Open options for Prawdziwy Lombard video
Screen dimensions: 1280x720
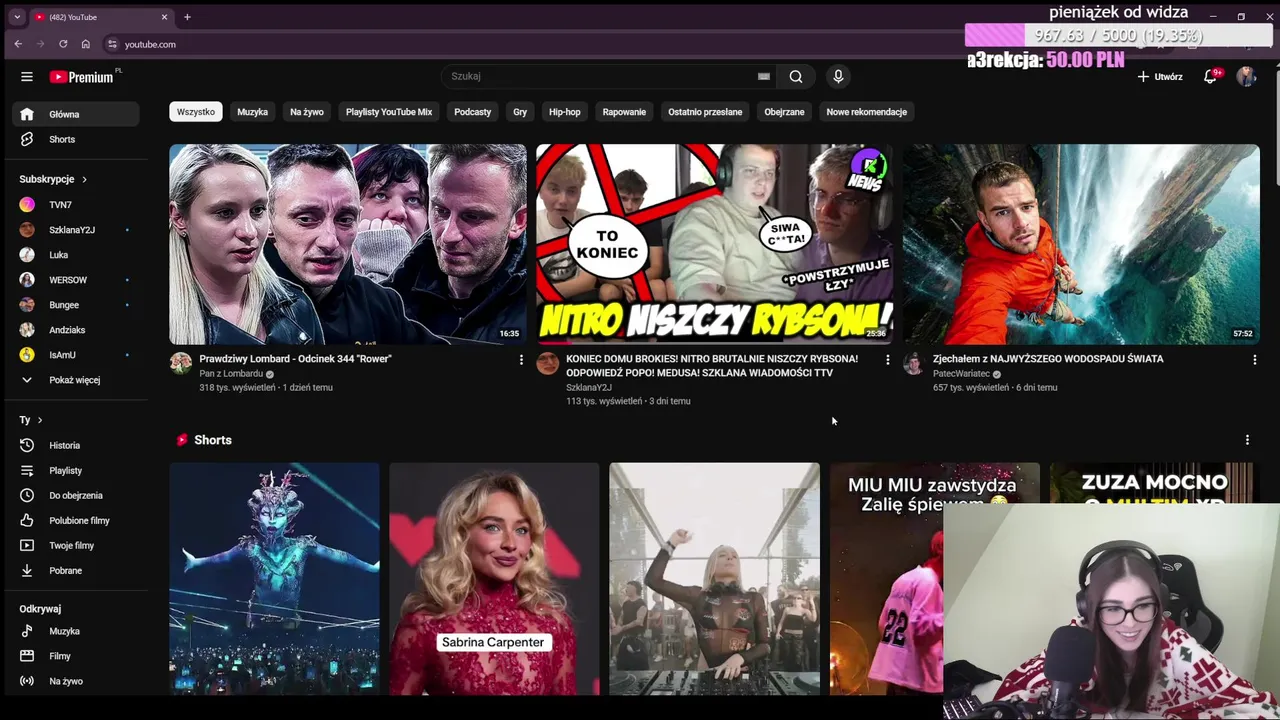(521, 360)
